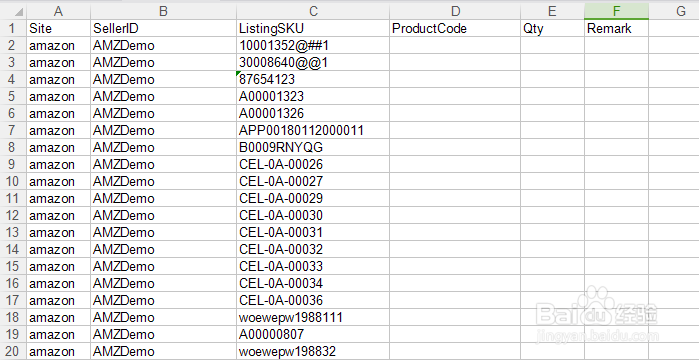Click cell CEL-0A-00036
The image size is (699, 360).
(x=313, y=301)
